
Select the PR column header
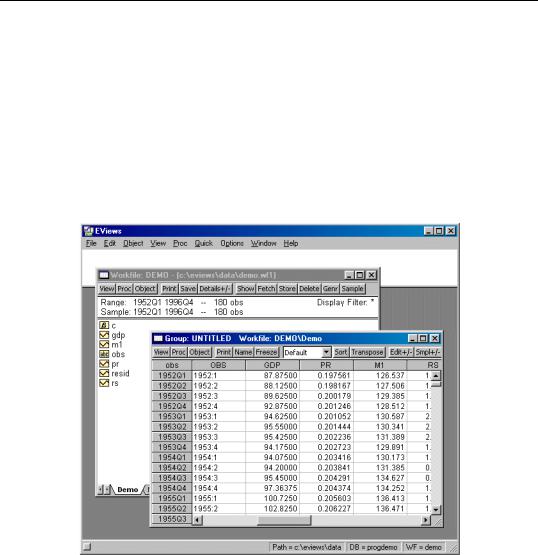[x=326, y=365]
